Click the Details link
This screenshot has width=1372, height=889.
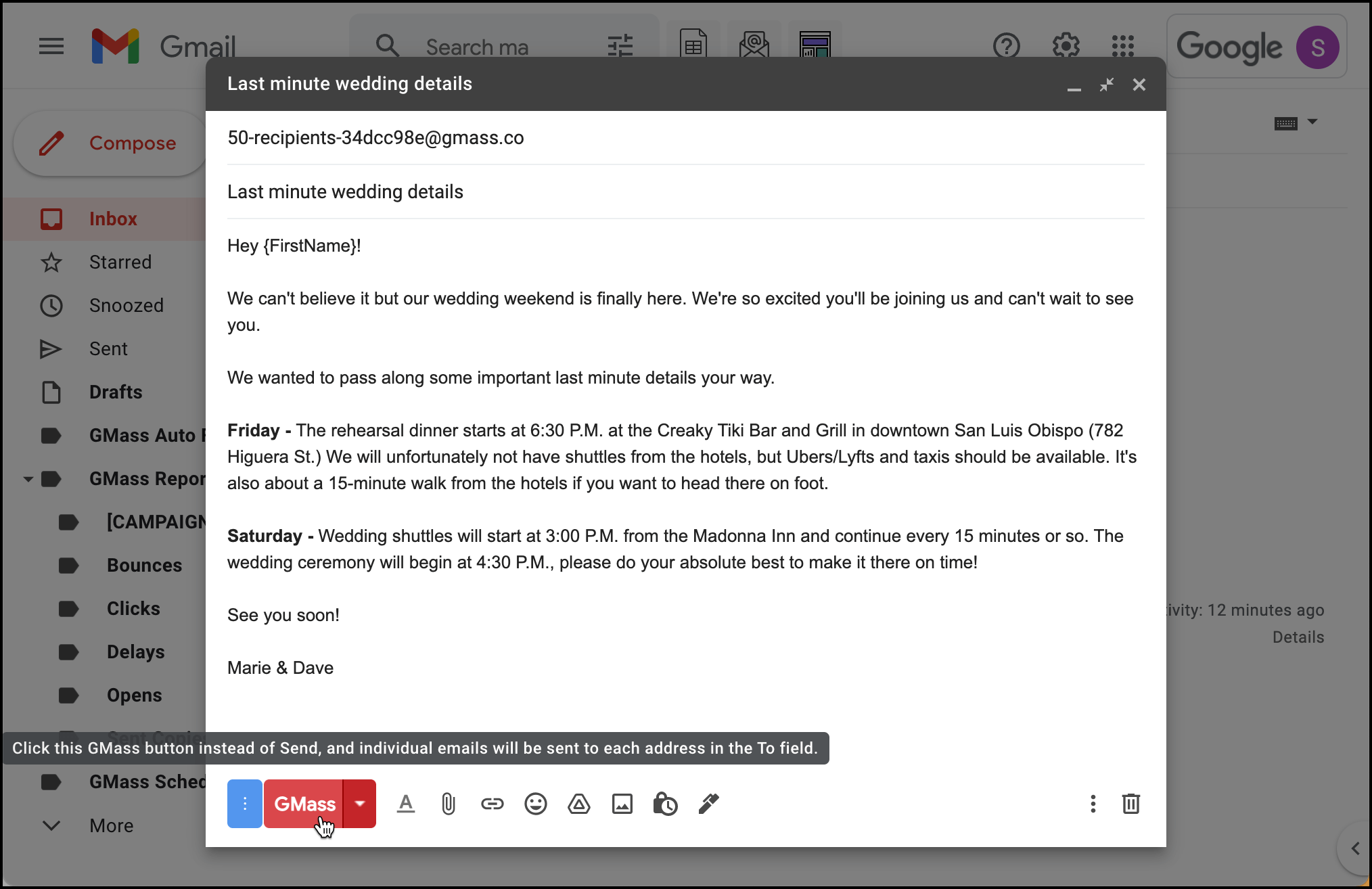(x=1298, y=637)
